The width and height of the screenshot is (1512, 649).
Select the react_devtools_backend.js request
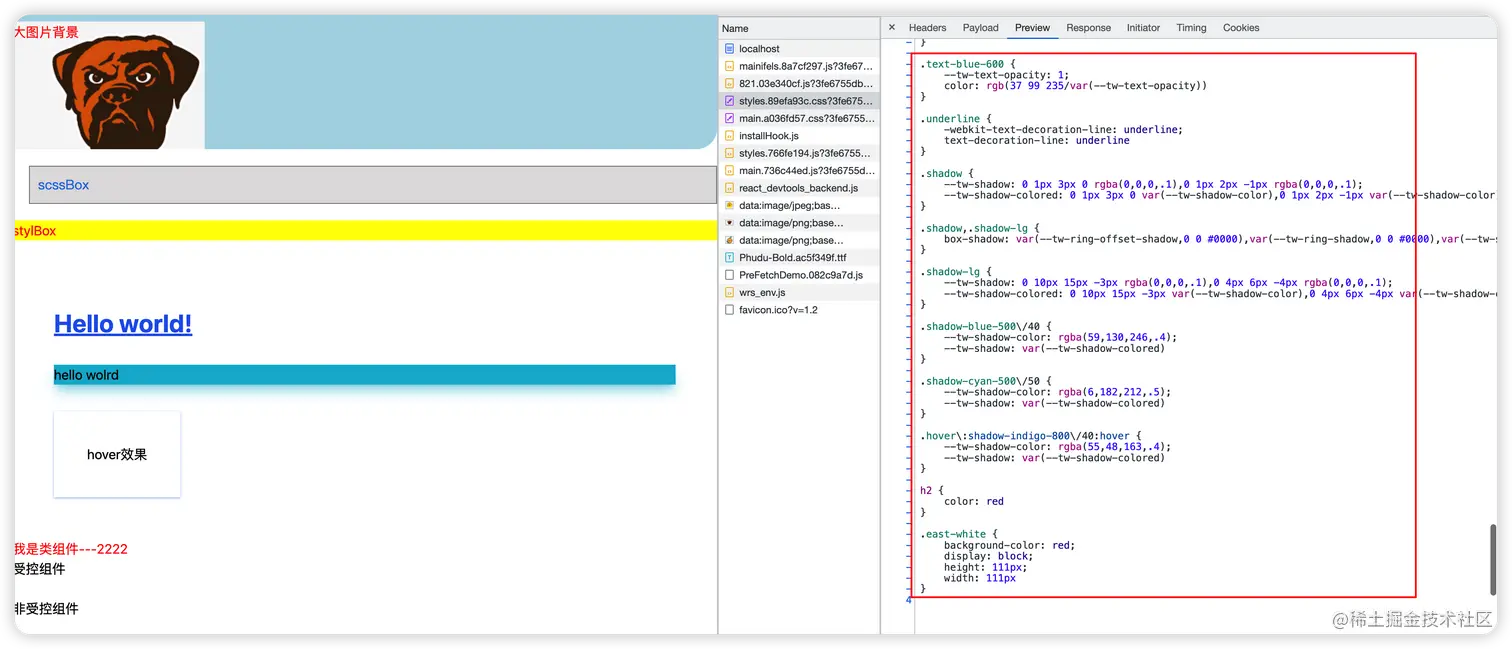[x=799, y=188]
